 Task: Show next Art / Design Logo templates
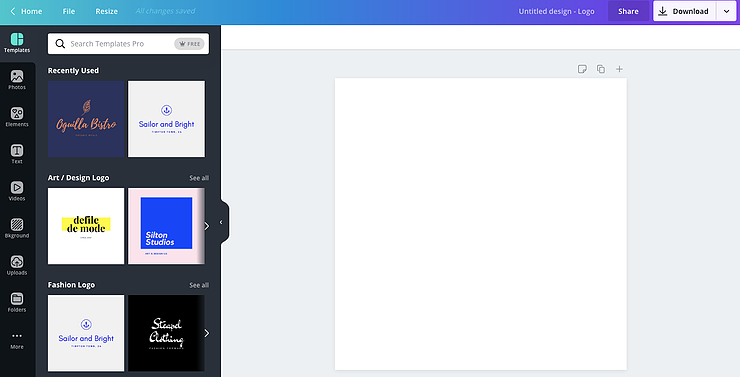click(206, 226)
